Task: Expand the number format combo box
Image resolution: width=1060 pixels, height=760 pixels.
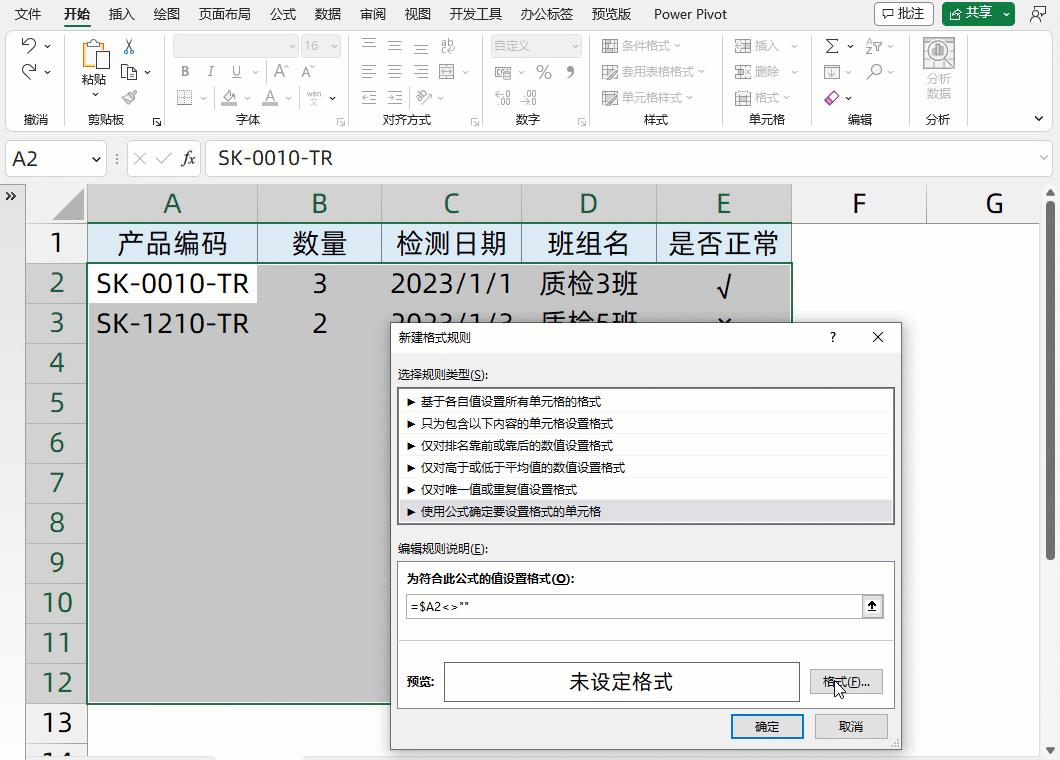Action: click(x=576, y=45)
